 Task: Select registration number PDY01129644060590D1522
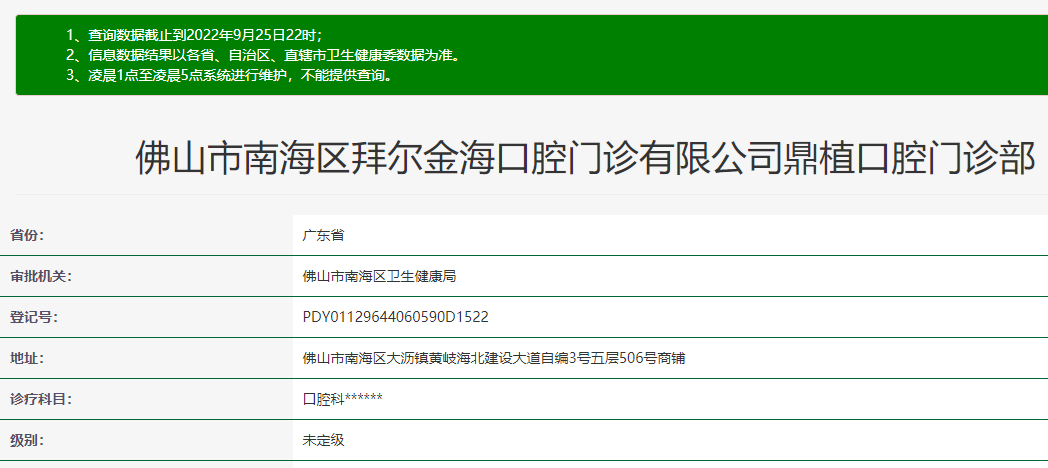tap(396, 317)
